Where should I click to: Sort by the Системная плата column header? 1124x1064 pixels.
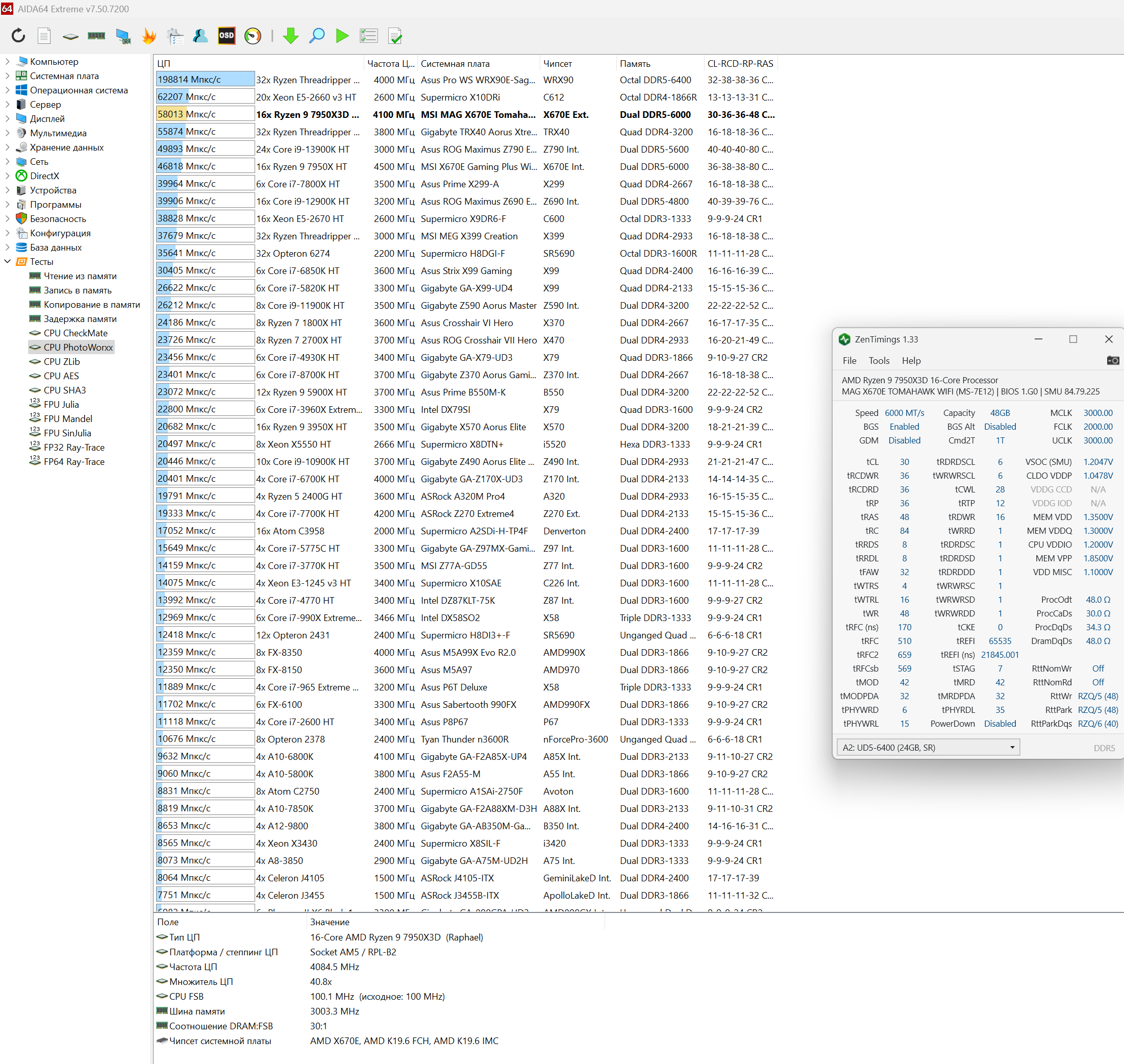tap(455, 63)
